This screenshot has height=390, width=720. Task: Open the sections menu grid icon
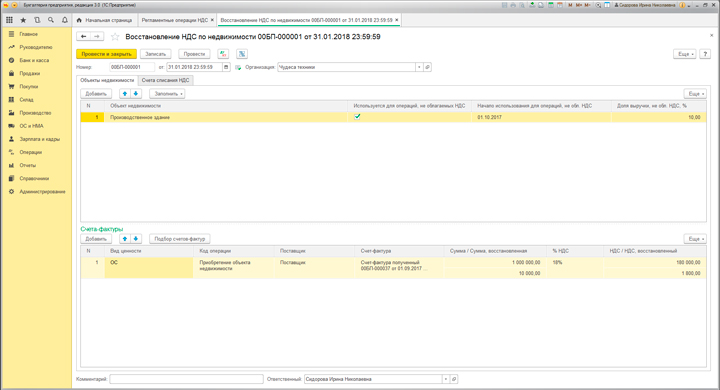(9, 20)
